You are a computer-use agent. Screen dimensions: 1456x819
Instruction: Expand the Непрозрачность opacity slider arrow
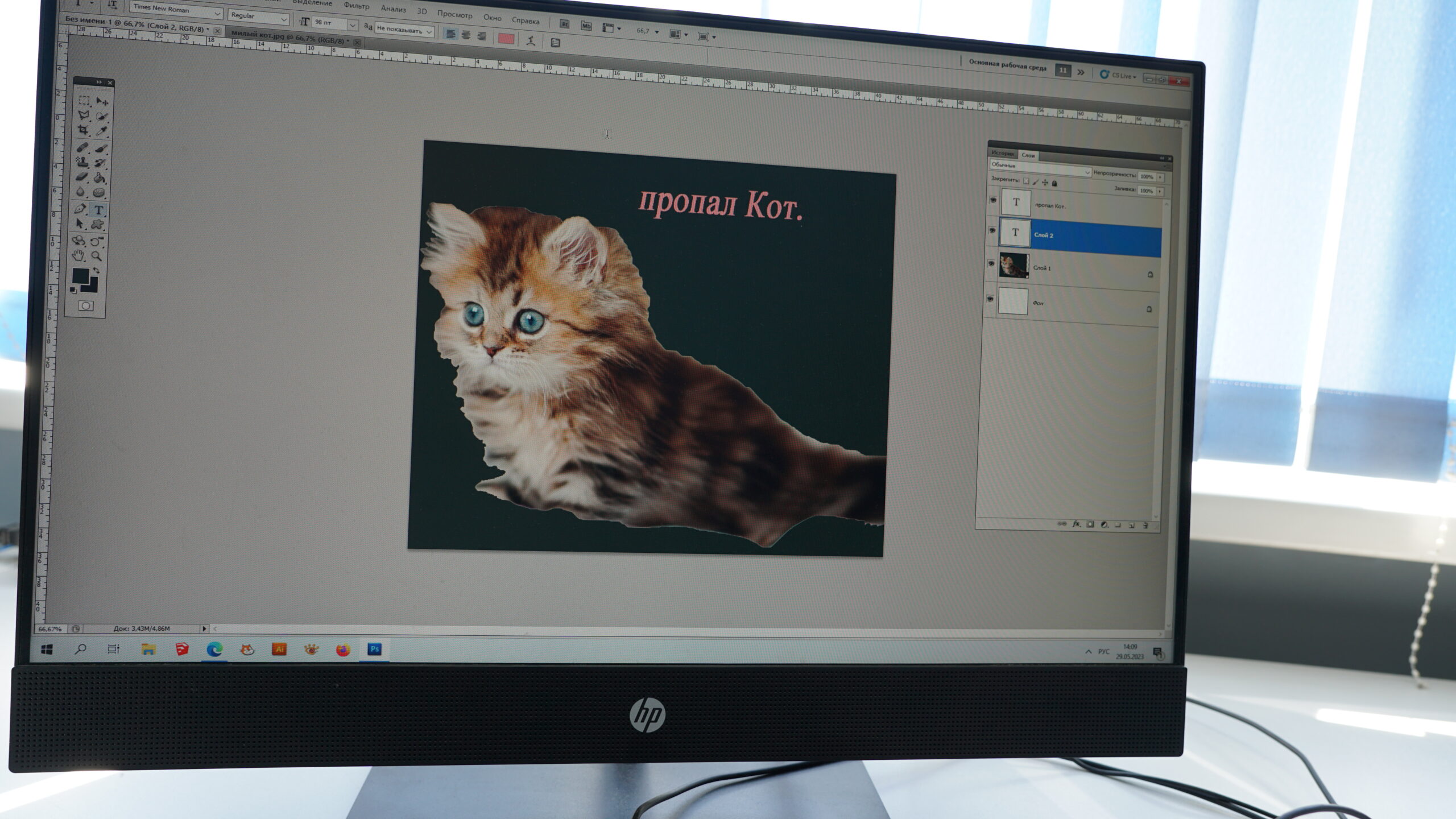[x=1160, y=177]
